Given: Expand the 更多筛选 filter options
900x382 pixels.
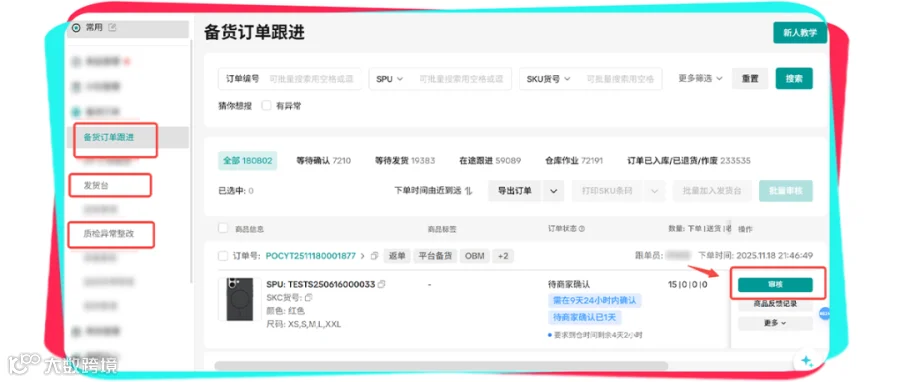Looking at the screenshot, I should (x=700, y=79).
